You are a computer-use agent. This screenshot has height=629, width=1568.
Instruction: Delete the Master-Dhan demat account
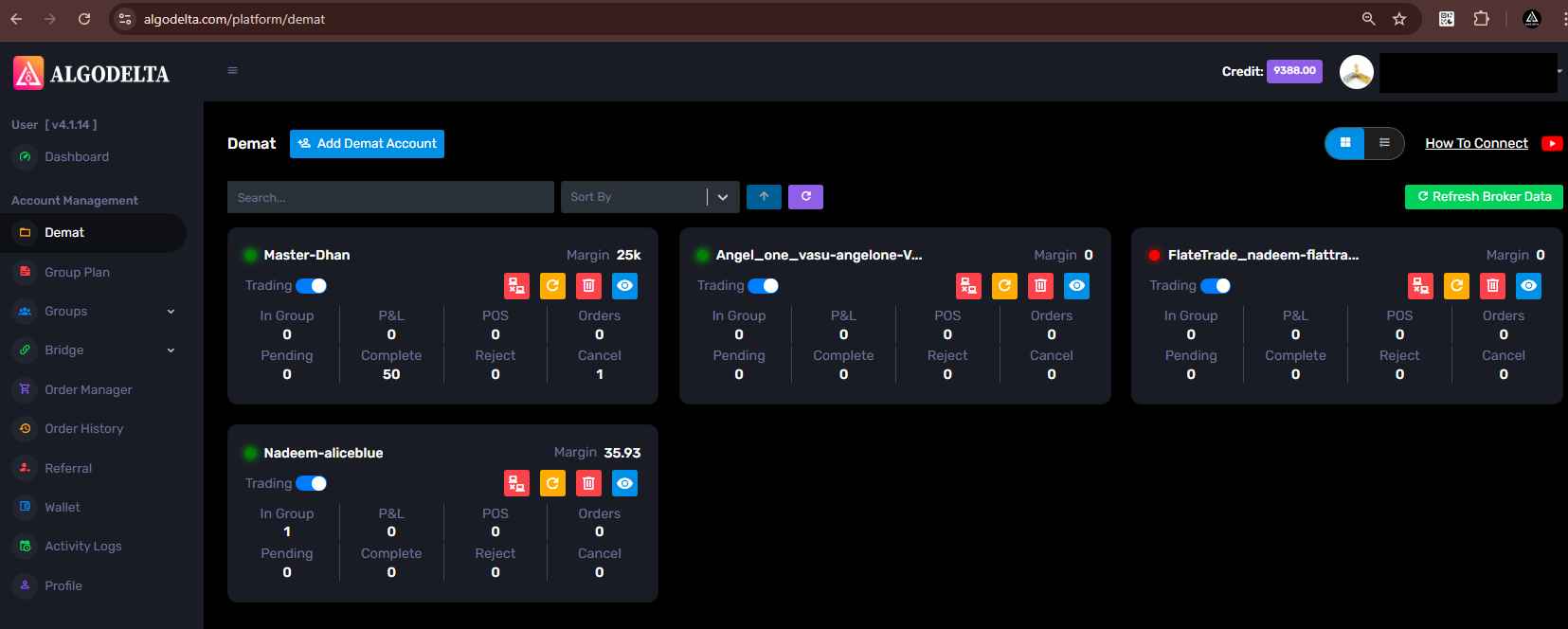[588, 286]
